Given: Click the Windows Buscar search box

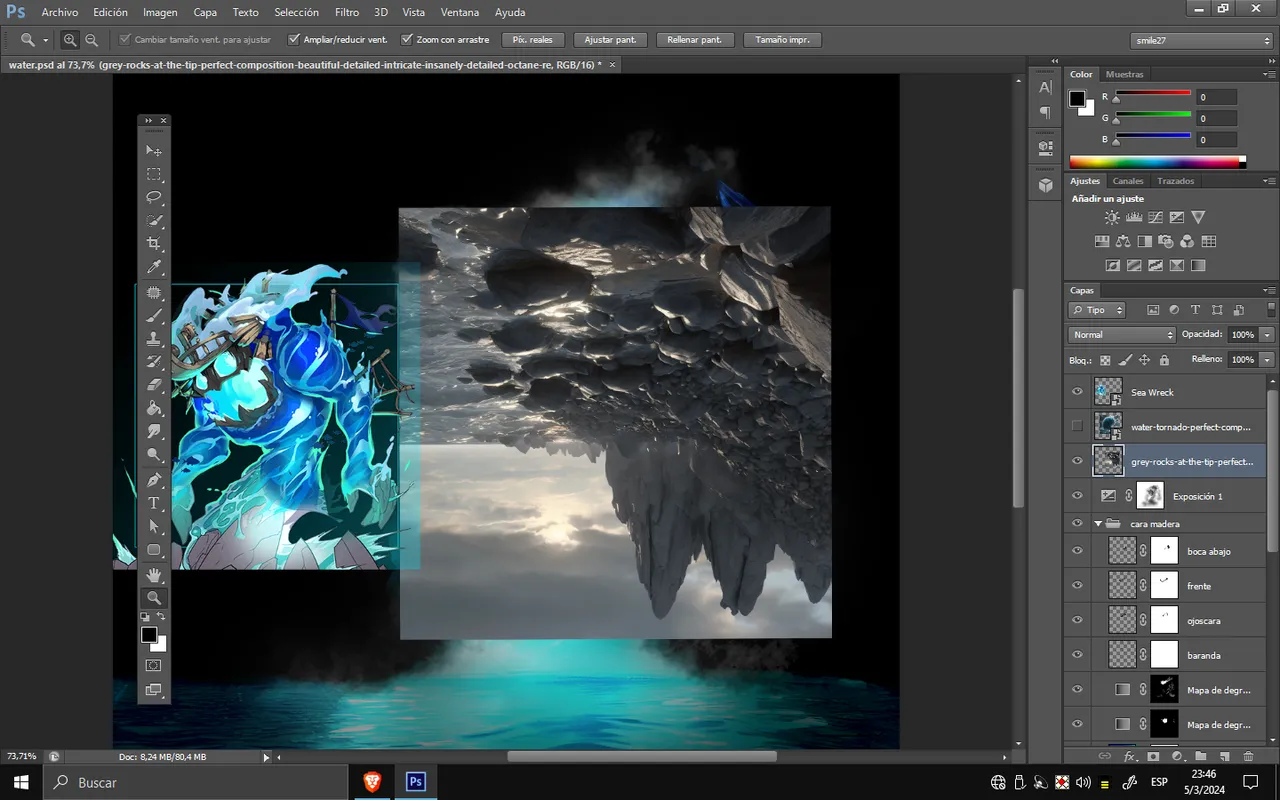Looking at the screenshot, I should coord(195,782).
